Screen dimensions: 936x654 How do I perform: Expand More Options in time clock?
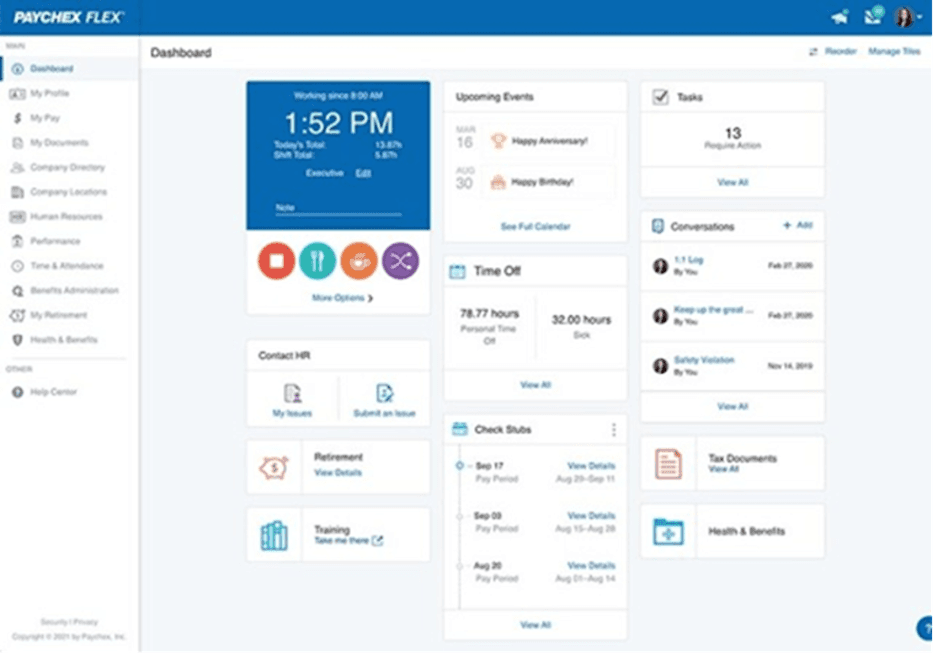[x=342, y=298]
